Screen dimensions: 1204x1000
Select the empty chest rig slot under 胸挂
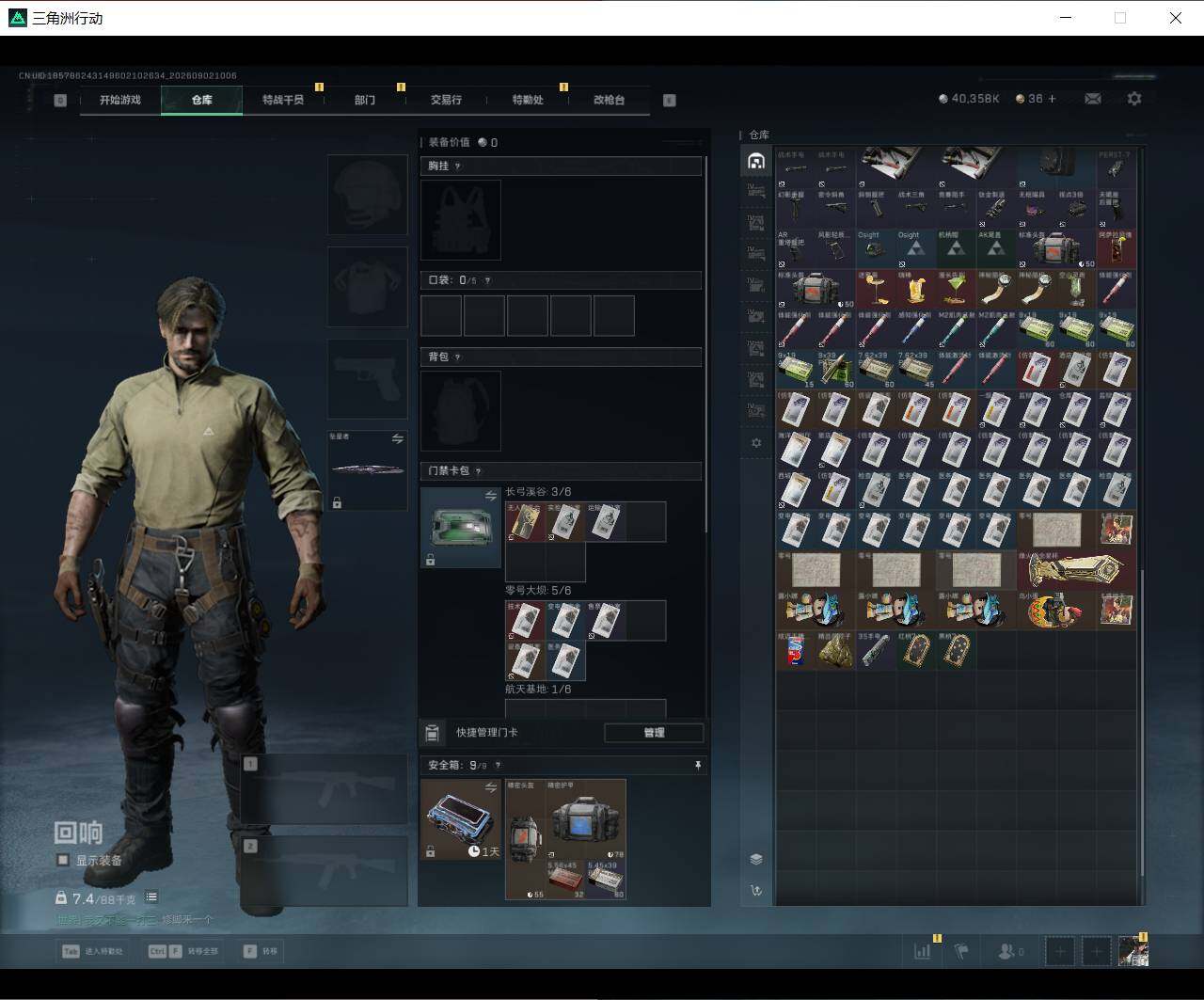461,220
